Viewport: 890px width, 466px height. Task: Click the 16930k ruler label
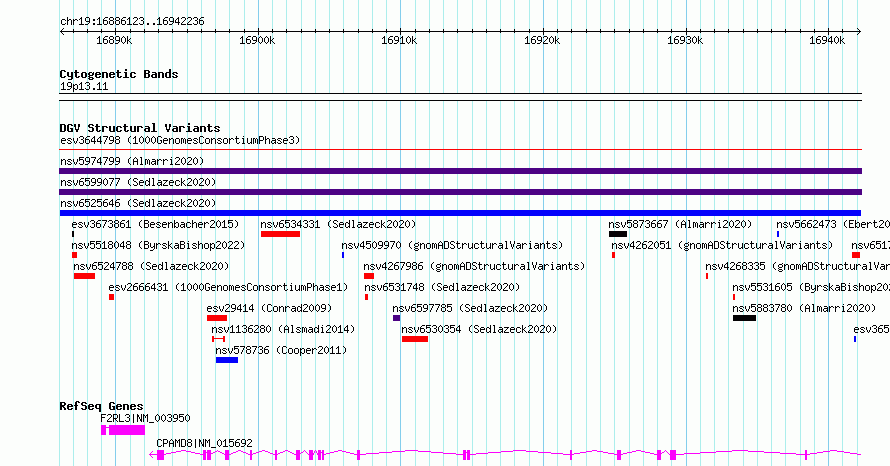tap(685, 40)
